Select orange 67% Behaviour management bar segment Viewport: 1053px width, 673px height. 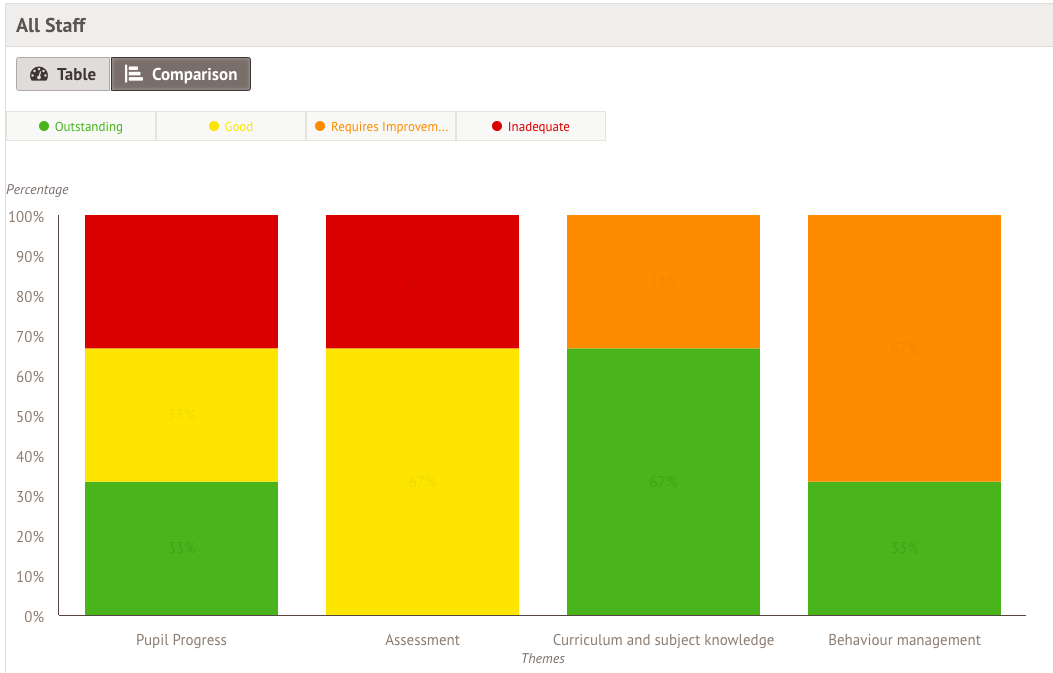coord(904,348)
